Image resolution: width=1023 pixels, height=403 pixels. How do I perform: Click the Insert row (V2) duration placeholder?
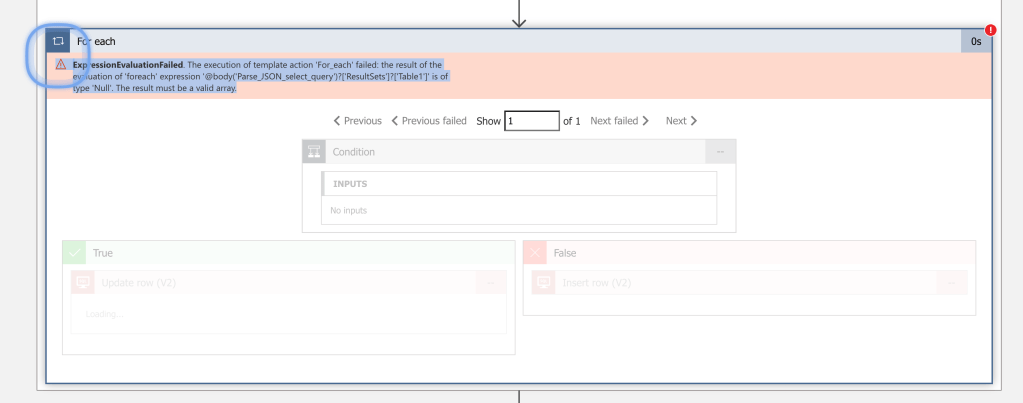[x=952, y=283]
